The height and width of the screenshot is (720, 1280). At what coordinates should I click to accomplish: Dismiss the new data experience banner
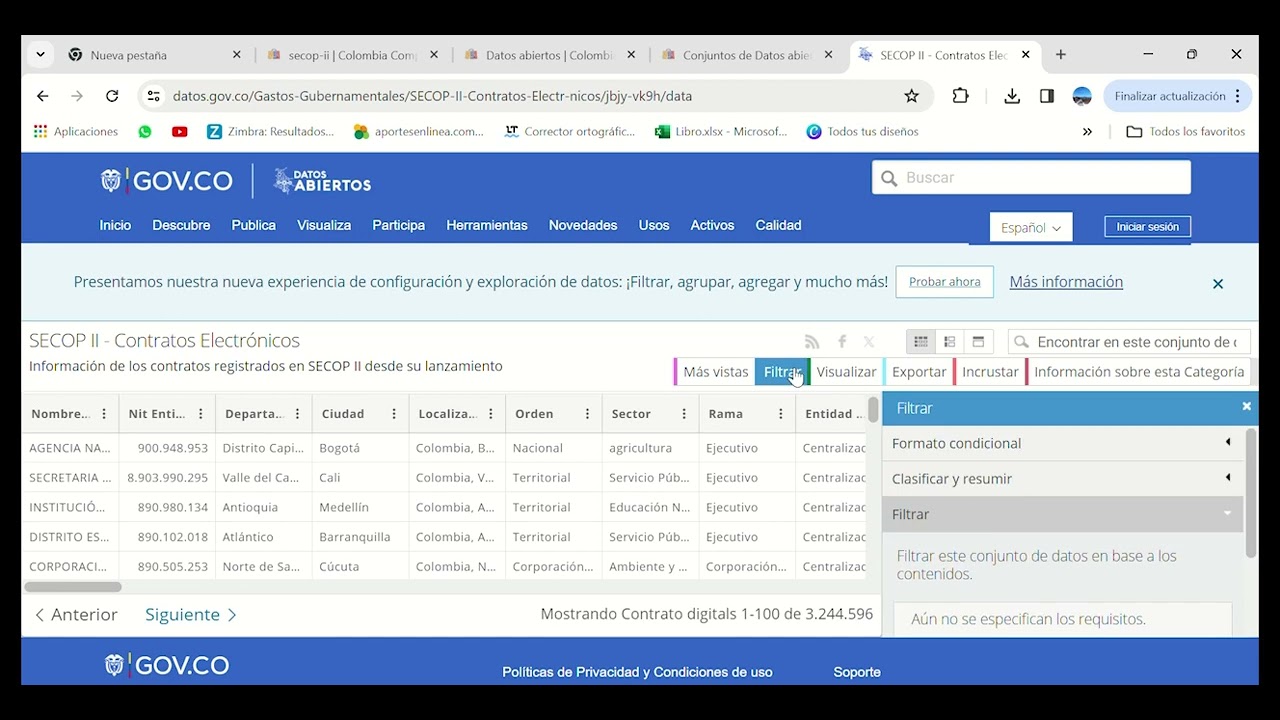1218,284
